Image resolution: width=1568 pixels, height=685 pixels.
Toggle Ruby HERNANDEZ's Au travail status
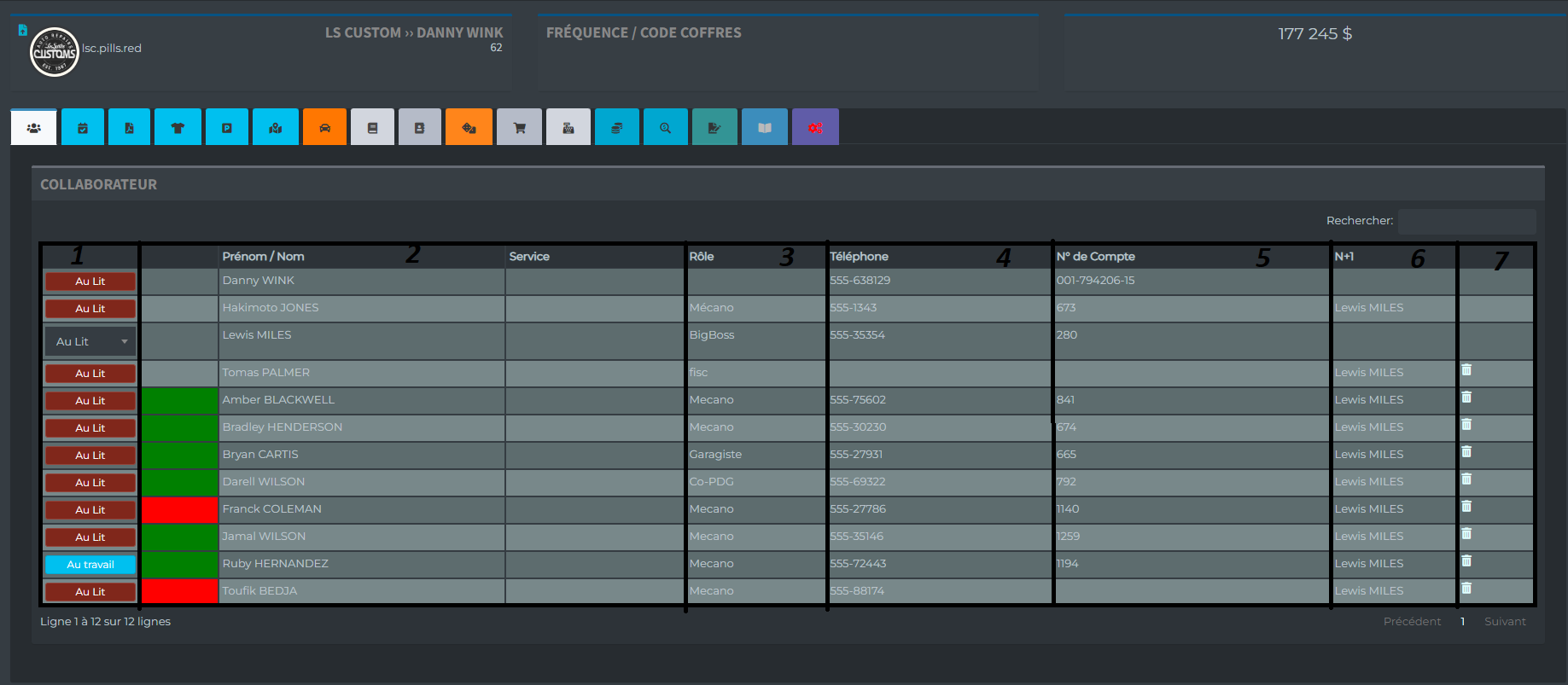click(x=90, y=565)
